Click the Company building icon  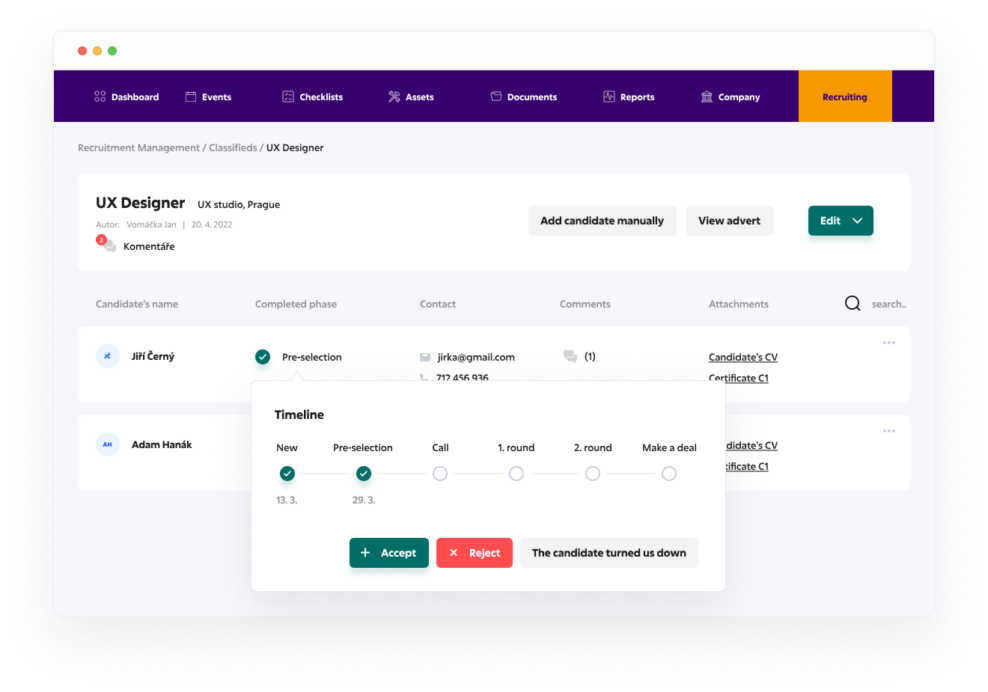coord(706,96)
